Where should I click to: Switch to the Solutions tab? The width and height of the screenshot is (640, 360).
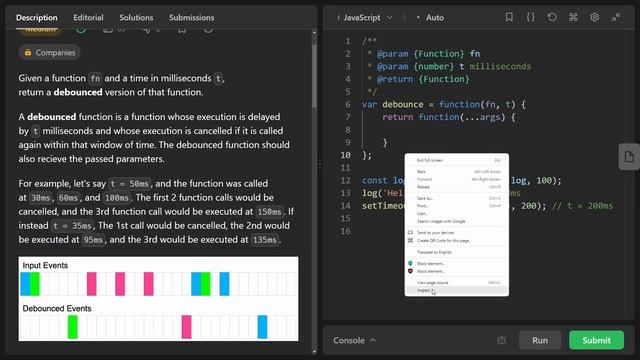136,18
